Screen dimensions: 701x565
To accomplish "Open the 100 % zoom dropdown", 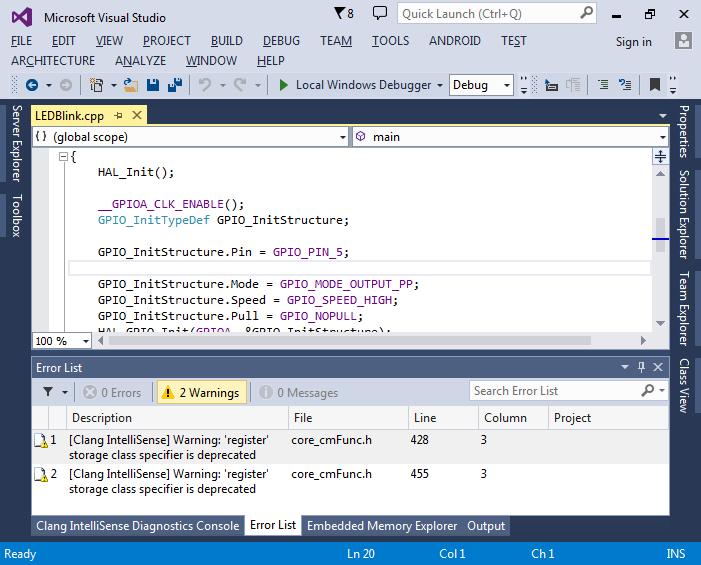I will [x=86, y=341].
